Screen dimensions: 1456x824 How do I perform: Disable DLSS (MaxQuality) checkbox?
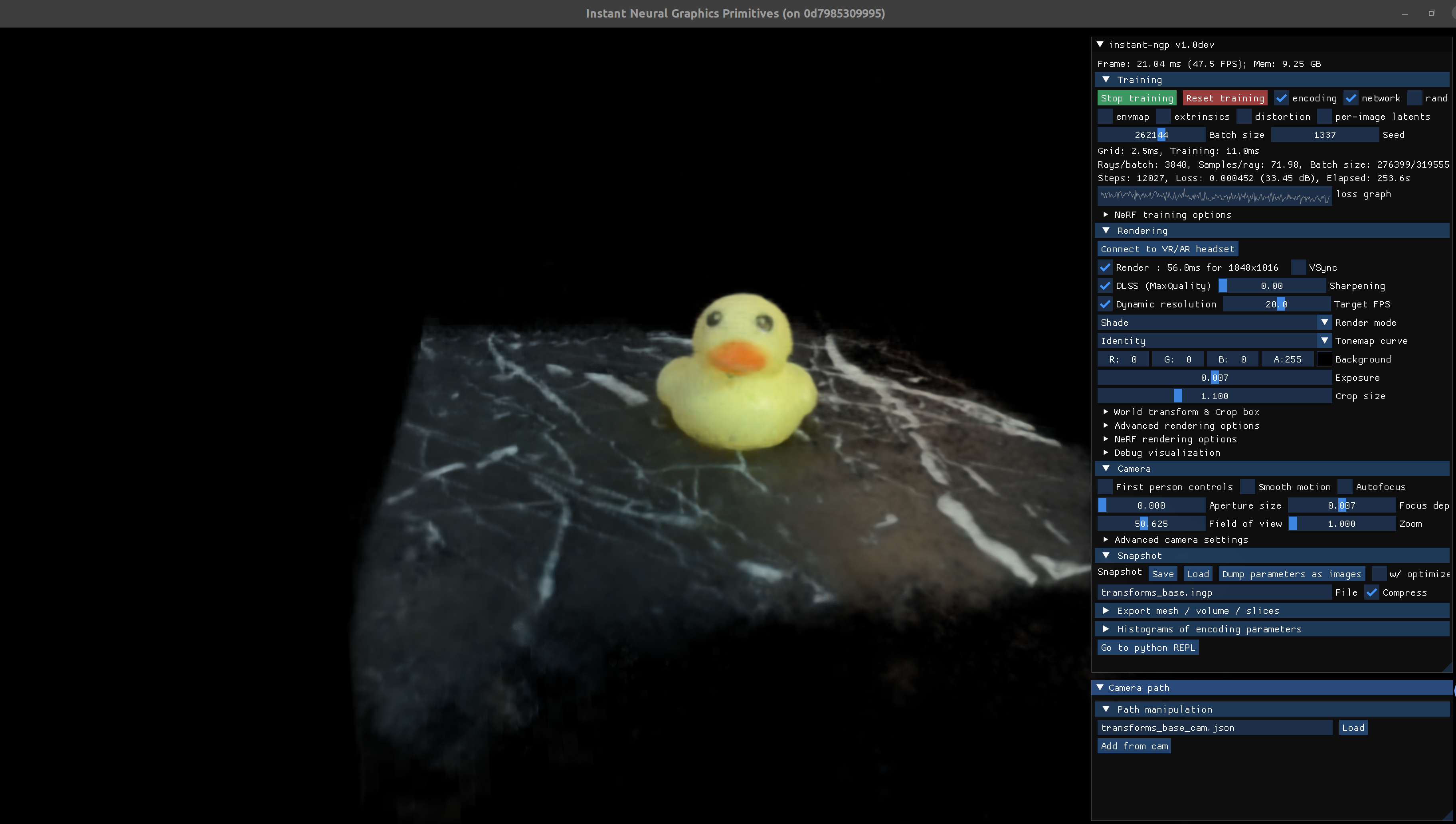pyautogui.click(x=1105, y=286)
